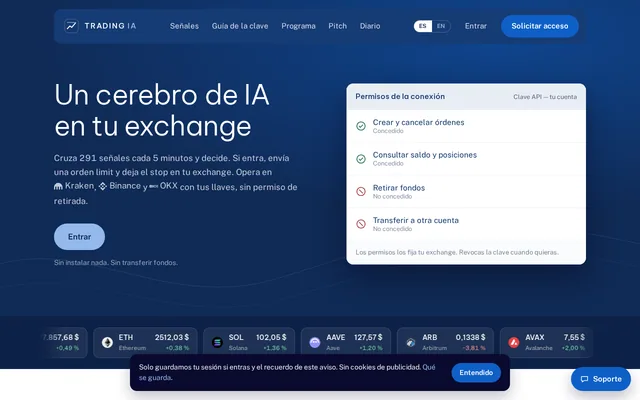
Task: Click the Solicitar acceso button
Action: (540, 26)
